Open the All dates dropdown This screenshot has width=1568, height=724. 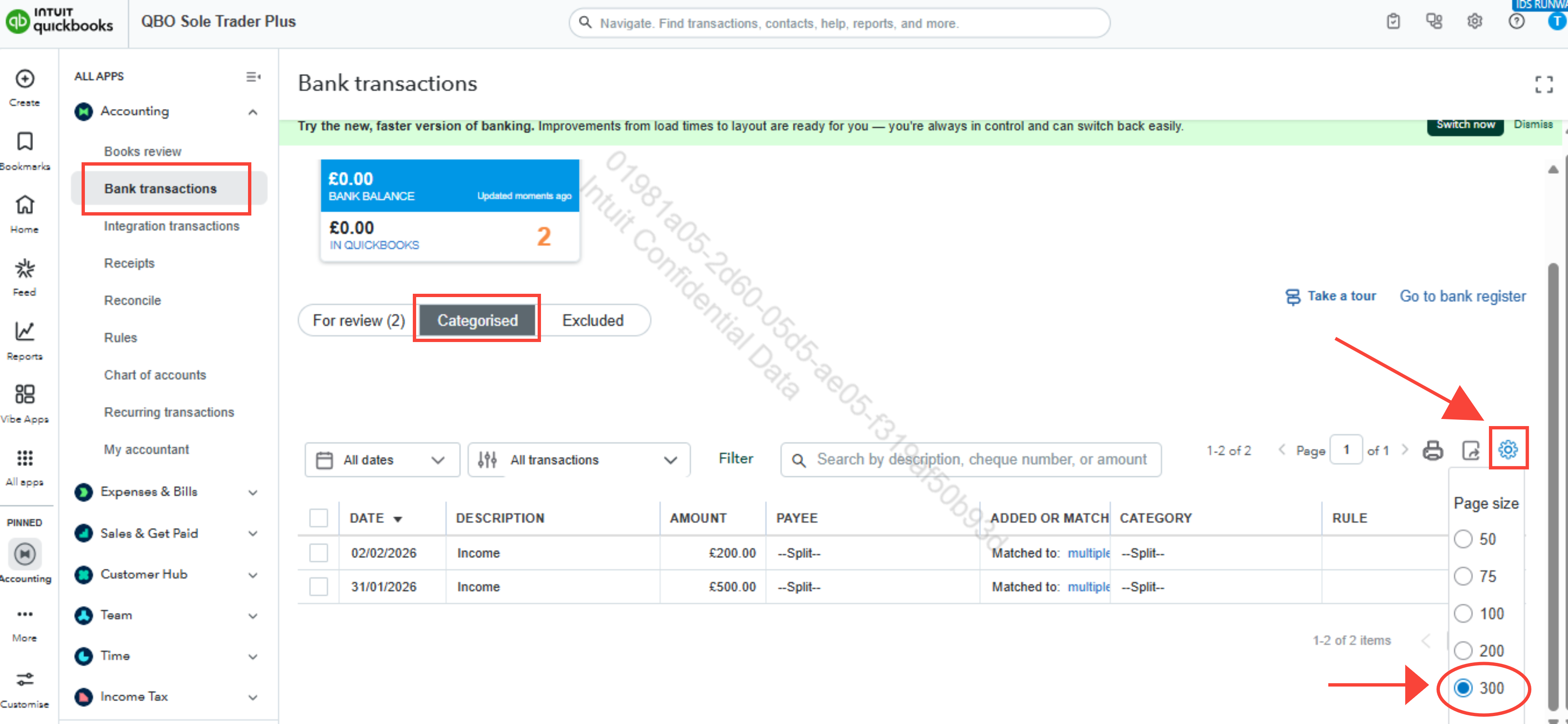tap(382, 460)
